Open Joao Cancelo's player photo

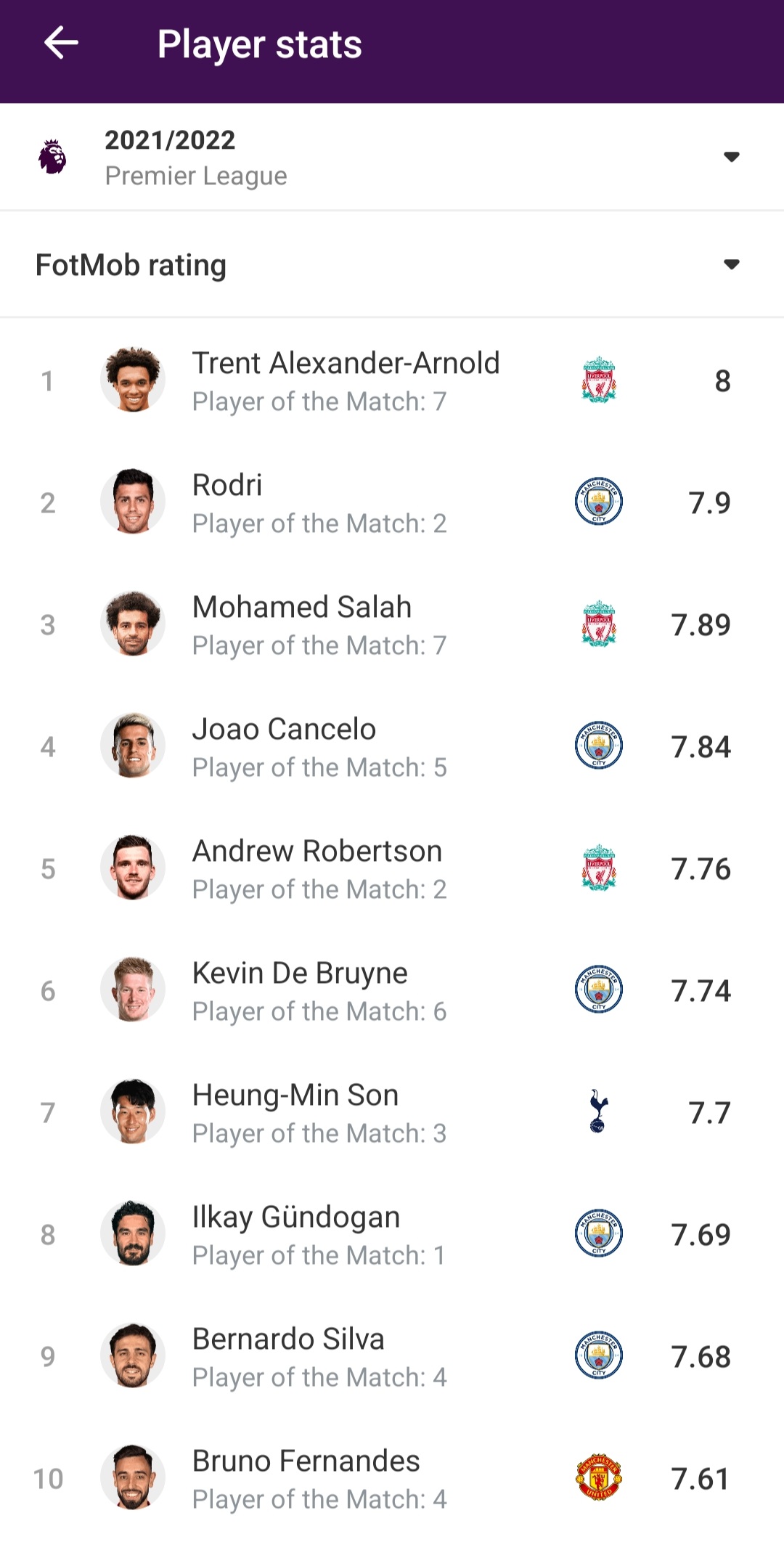click(133, 746)
